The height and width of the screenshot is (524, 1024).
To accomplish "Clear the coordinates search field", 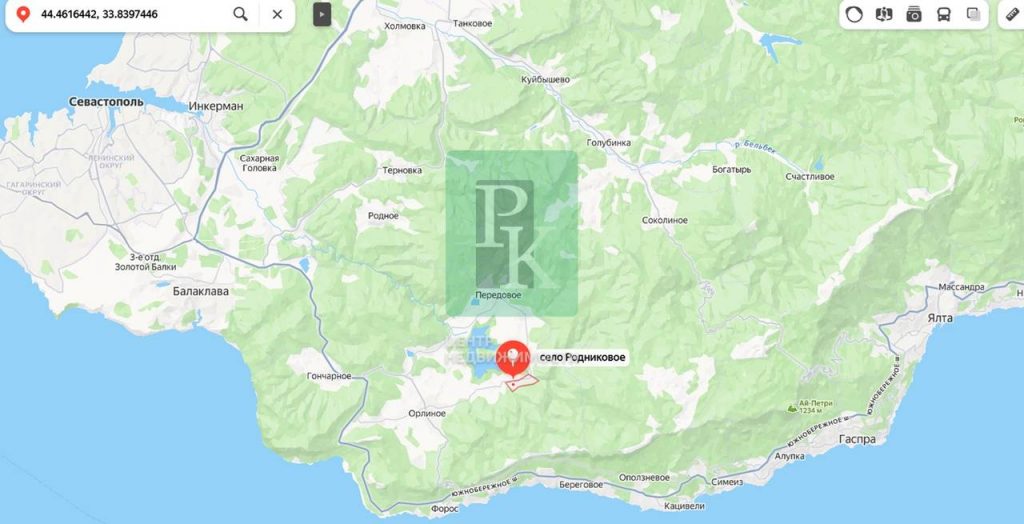I will pos(277,14).
